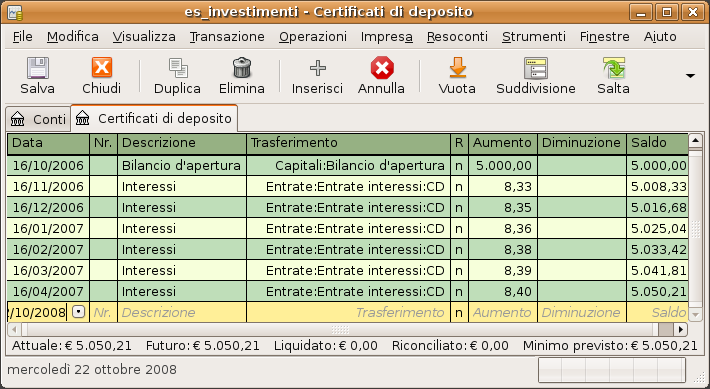The height and width of the screenshot is (389, 710).
Task: Open the Visualizza menu
Action: point(144,36)
